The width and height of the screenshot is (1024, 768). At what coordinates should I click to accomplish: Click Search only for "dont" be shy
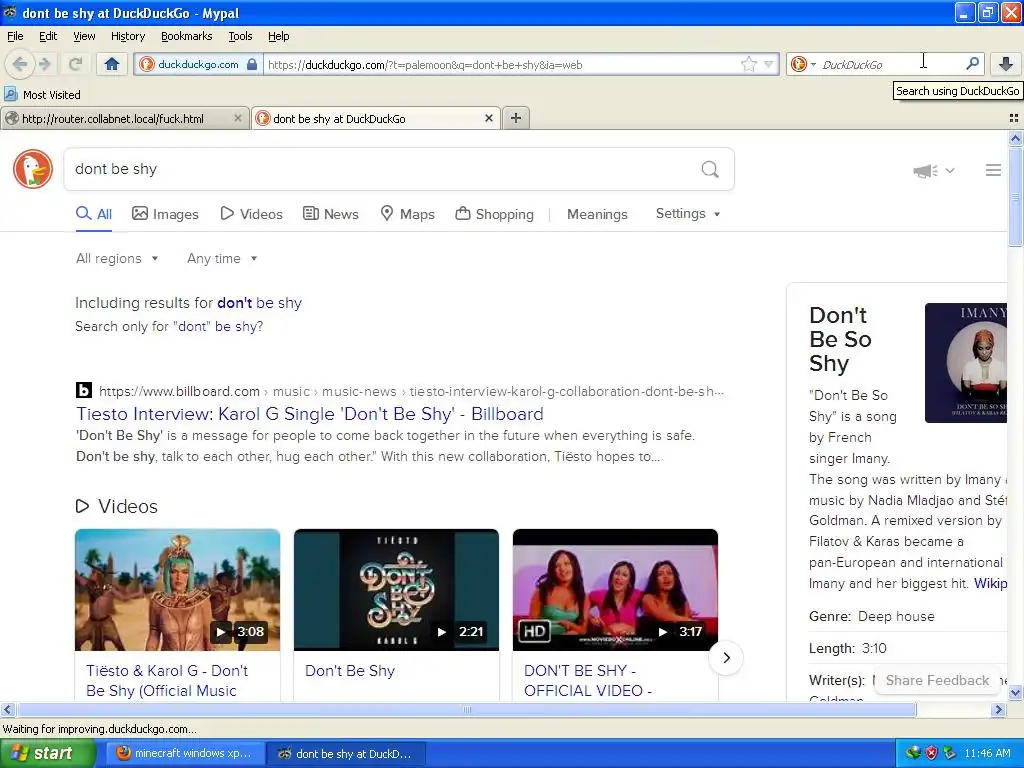click(x=168, y=327)
